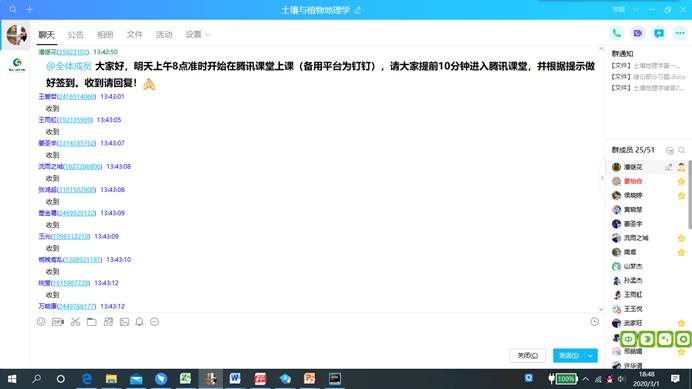The image size is (692, 389).
Task: Open Word from the taskbar
Action: (x=235, y=378)
